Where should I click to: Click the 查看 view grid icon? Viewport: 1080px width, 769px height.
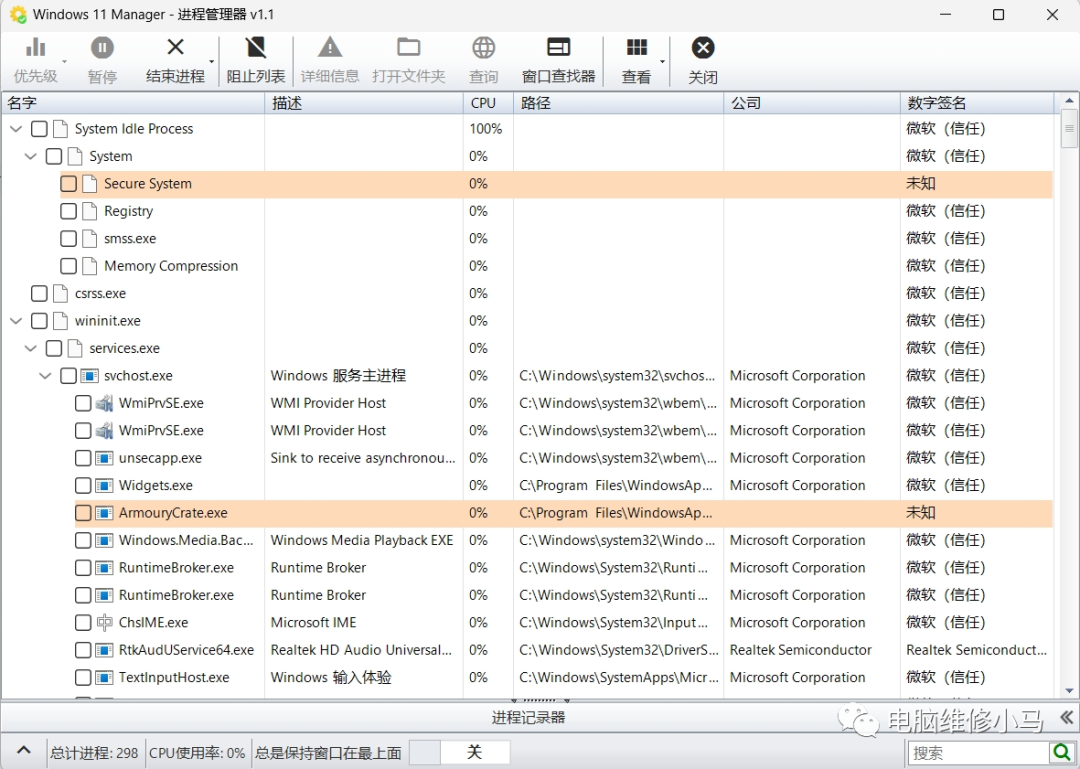(636, 47)
